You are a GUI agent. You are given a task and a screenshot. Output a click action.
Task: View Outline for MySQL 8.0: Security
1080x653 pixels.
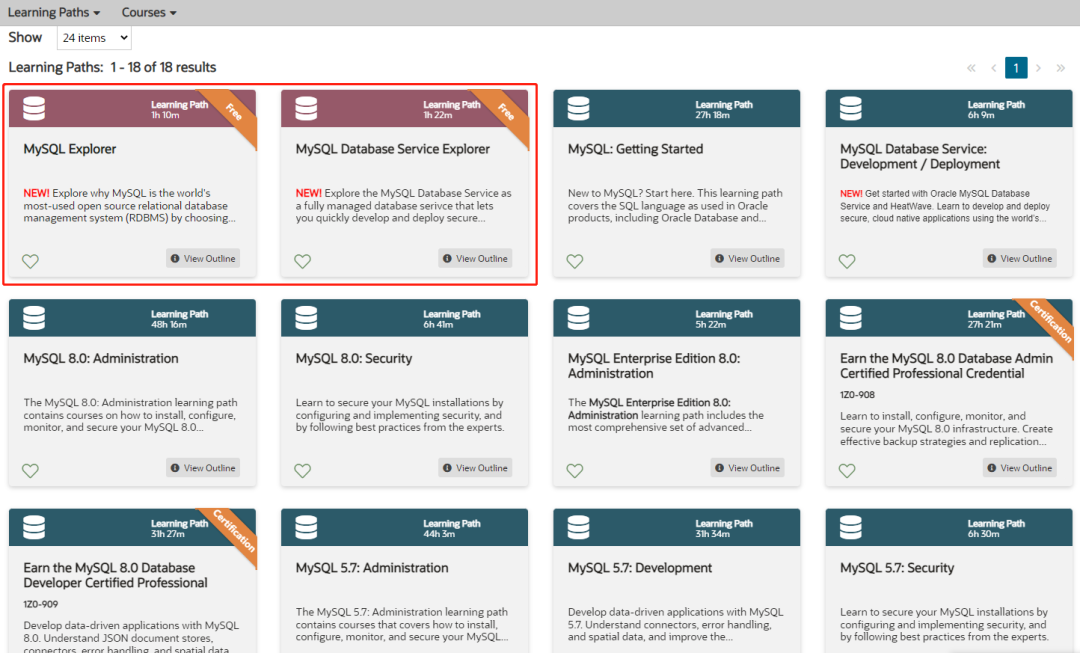point(475,468)
